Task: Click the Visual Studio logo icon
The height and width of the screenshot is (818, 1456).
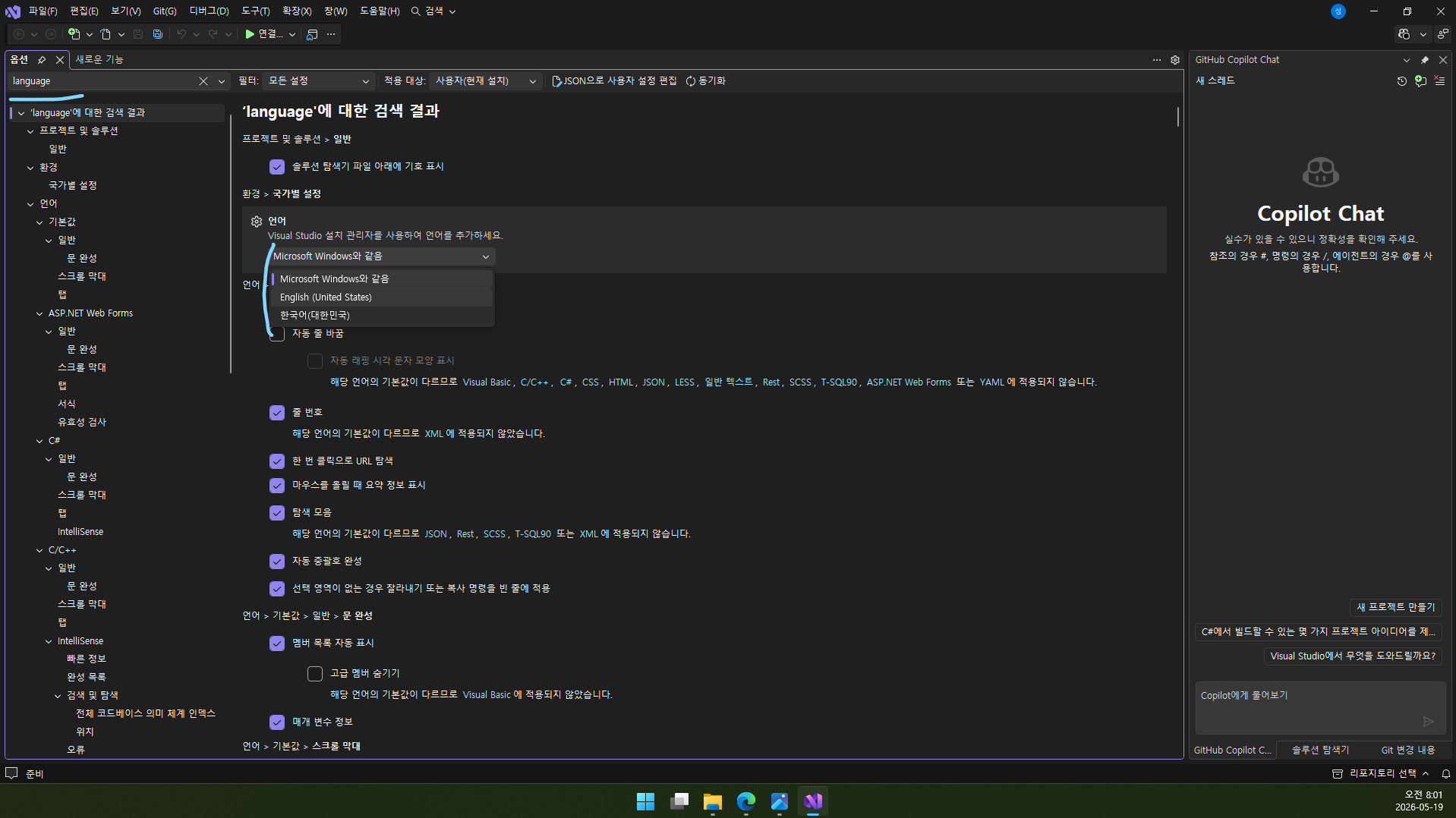Action: click(x=13, y=11)
